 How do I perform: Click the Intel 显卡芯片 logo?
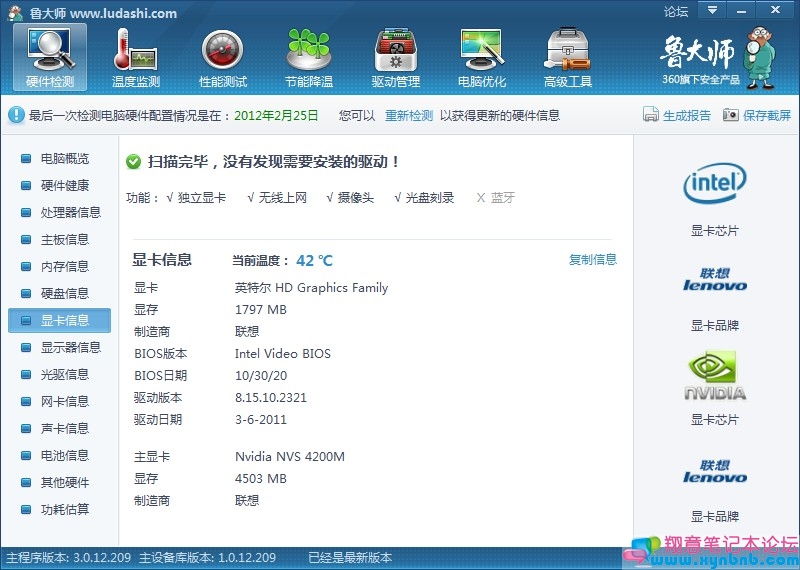click(x=715, y=183)
